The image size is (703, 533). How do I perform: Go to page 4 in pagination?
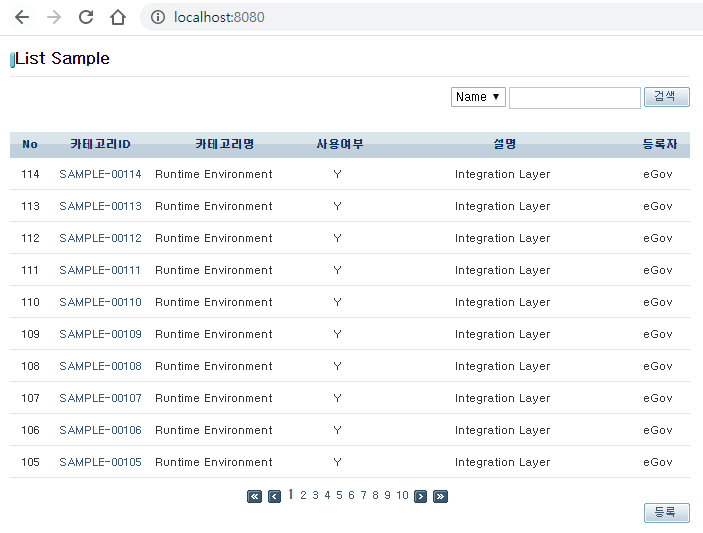(327, 495)
